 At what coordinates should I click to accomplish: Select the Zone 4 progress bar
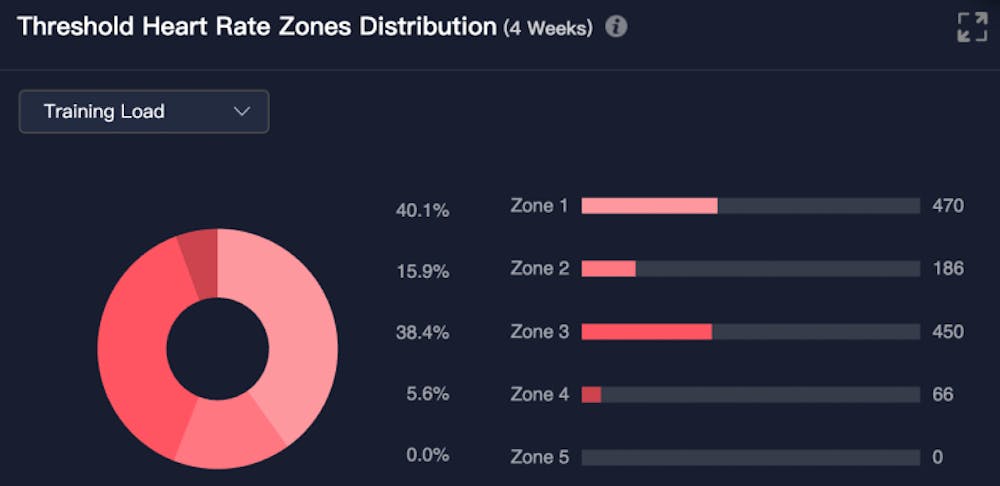(750, 395)
